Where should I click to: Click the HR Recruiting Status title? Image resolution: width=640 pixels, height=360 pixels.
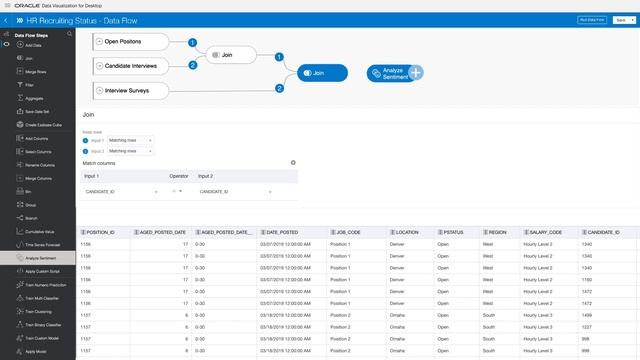point(82,20)
